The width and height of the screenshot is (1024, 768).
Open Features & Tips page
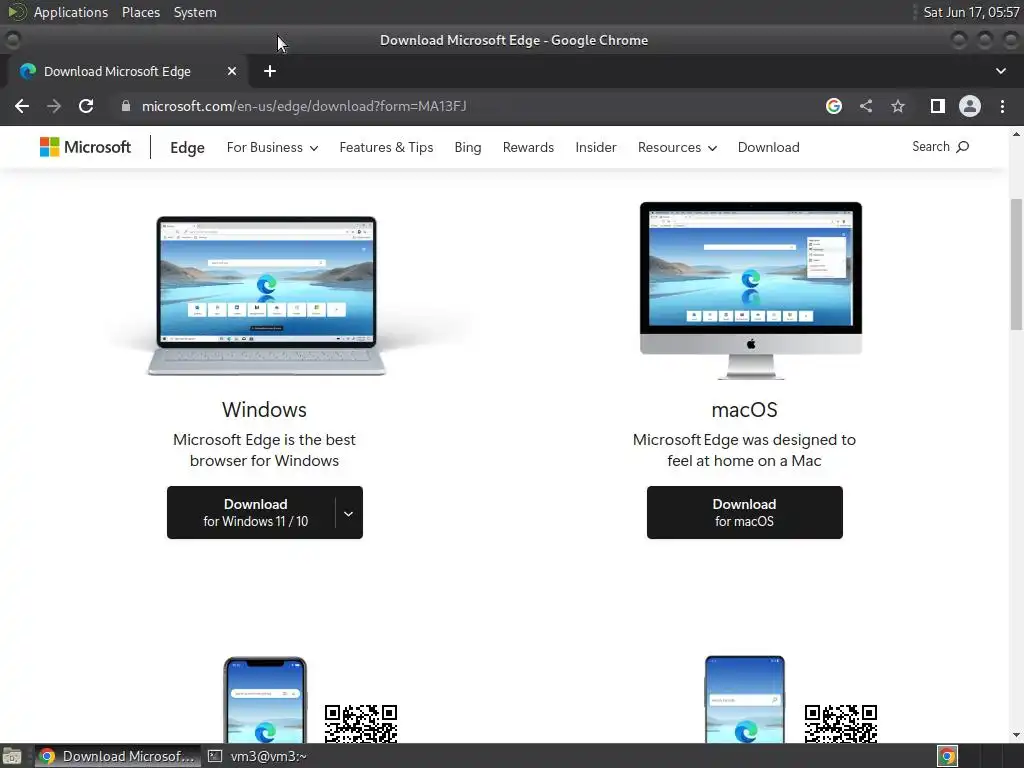tap(386, 148)
